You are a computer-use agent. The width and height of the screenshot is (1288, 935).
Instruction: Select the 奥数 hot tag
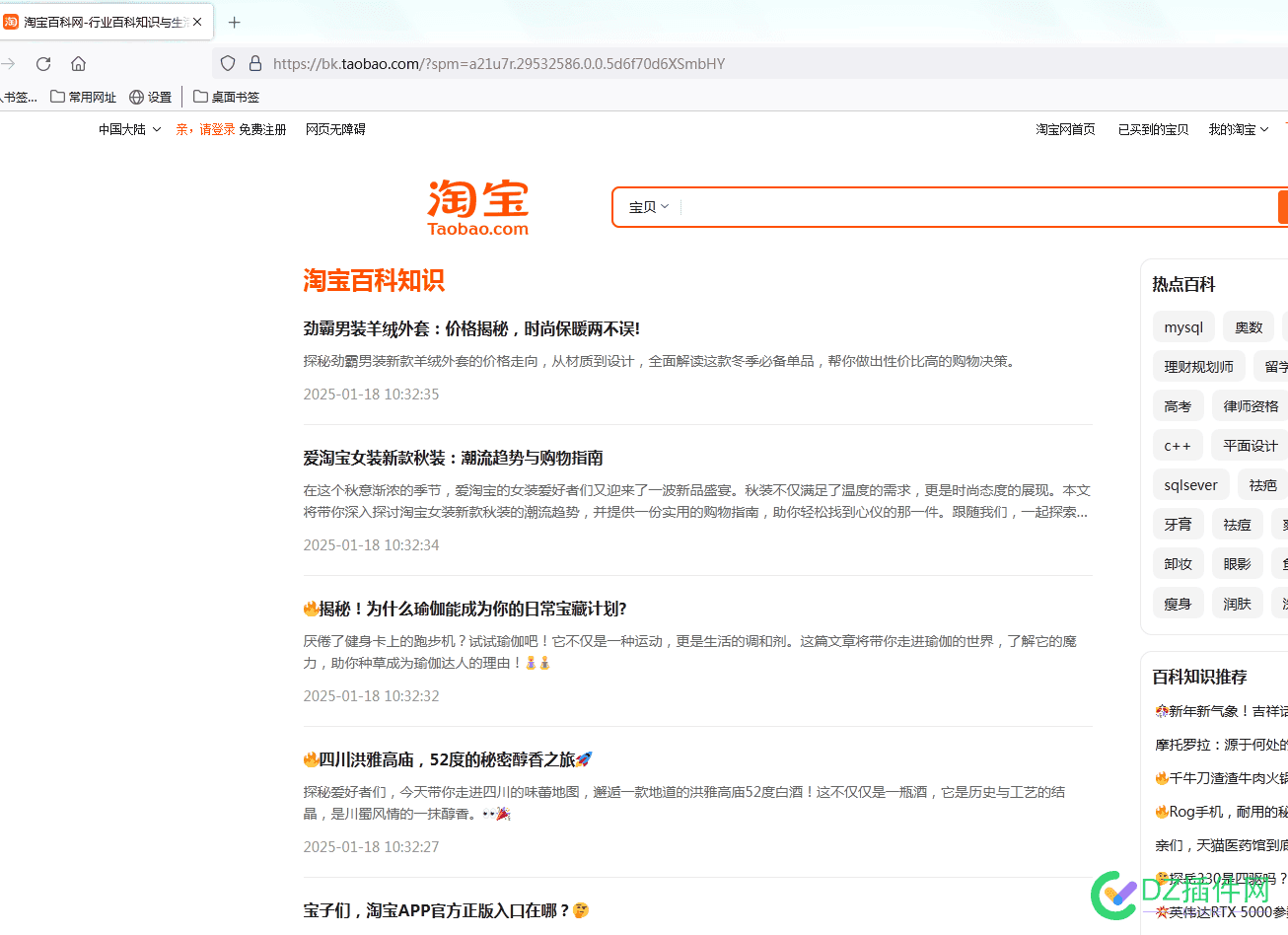coord(1249,327)
